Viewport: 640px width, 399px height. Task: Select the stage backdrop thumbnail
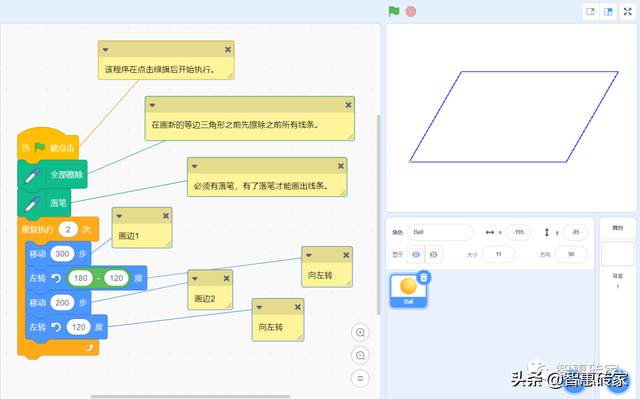point(618,254)
